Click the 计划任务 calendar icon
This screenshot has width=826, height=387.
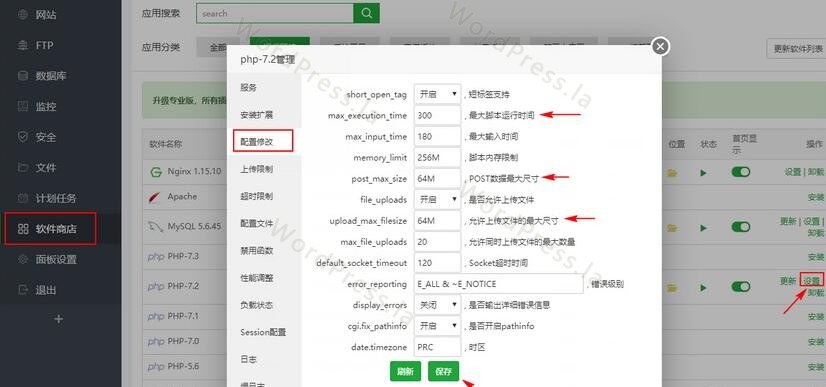(x=23, y=198)
